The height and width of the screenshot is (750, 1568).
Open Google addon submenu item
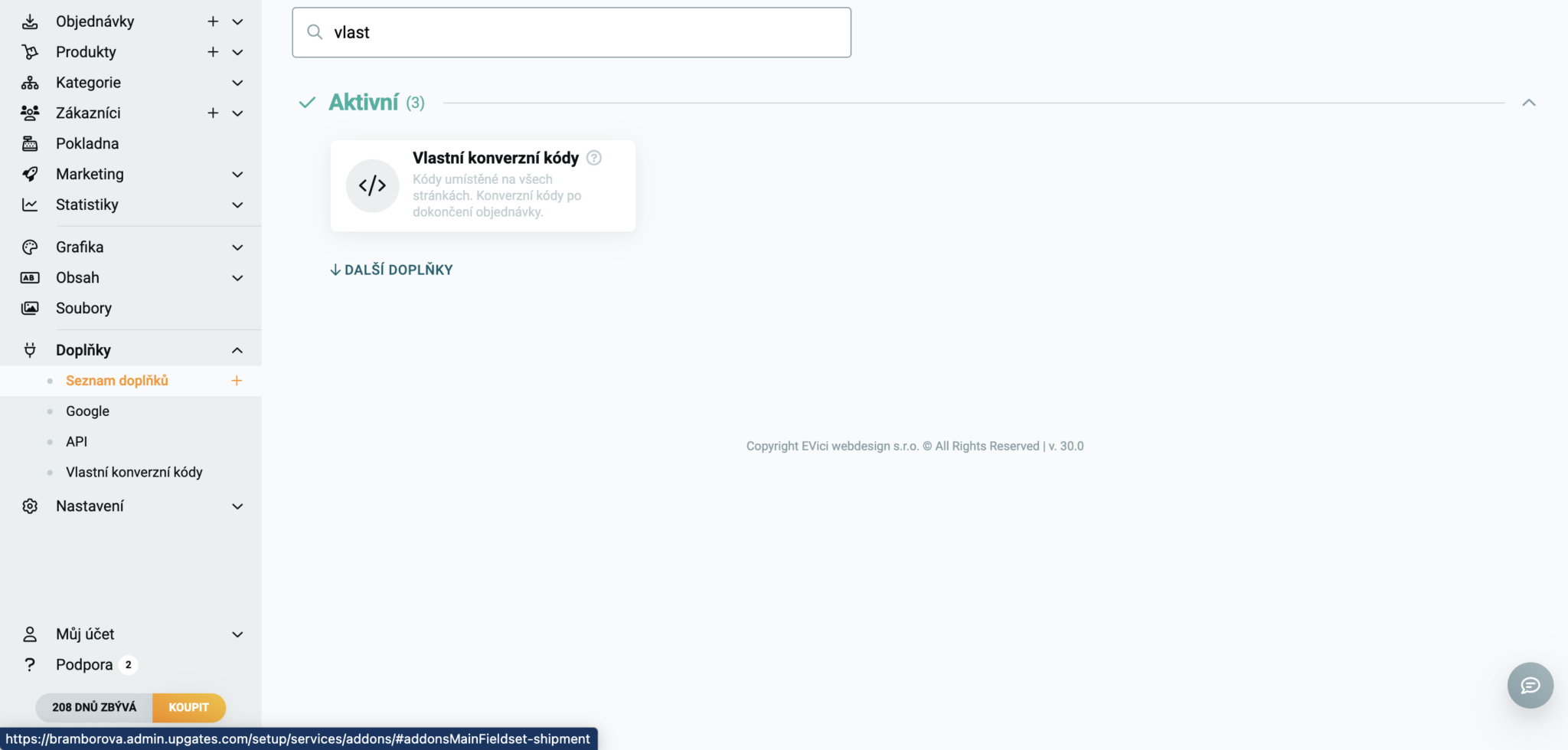87,411
